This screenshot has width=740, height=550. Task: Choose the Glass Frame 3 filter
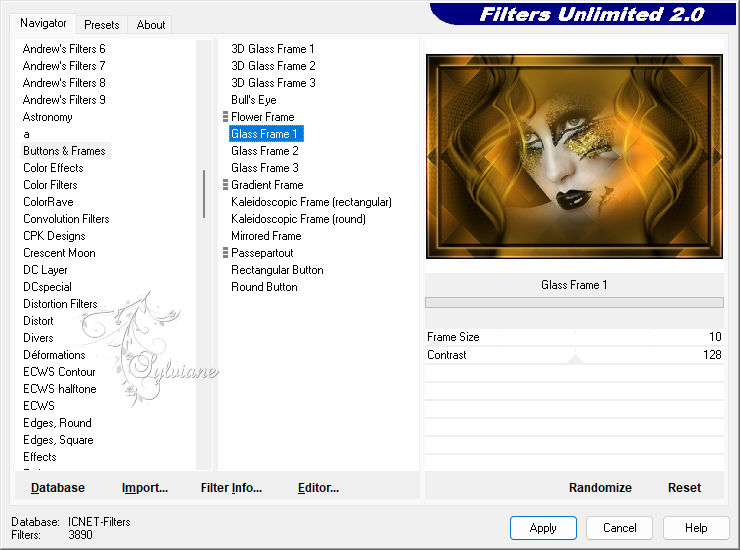(264, 168)
